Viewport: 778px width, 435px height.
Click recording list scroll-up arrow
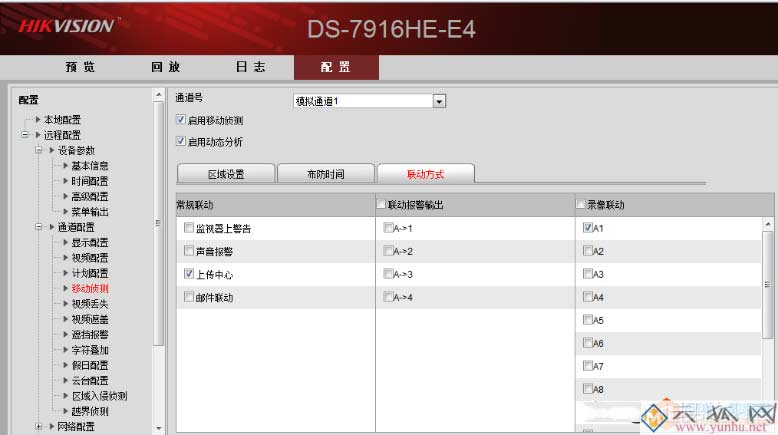768,224
